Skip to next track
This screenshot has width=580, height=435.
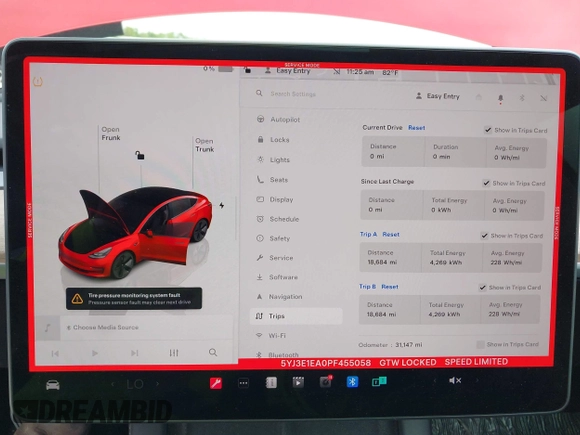(x=135, y=353)
